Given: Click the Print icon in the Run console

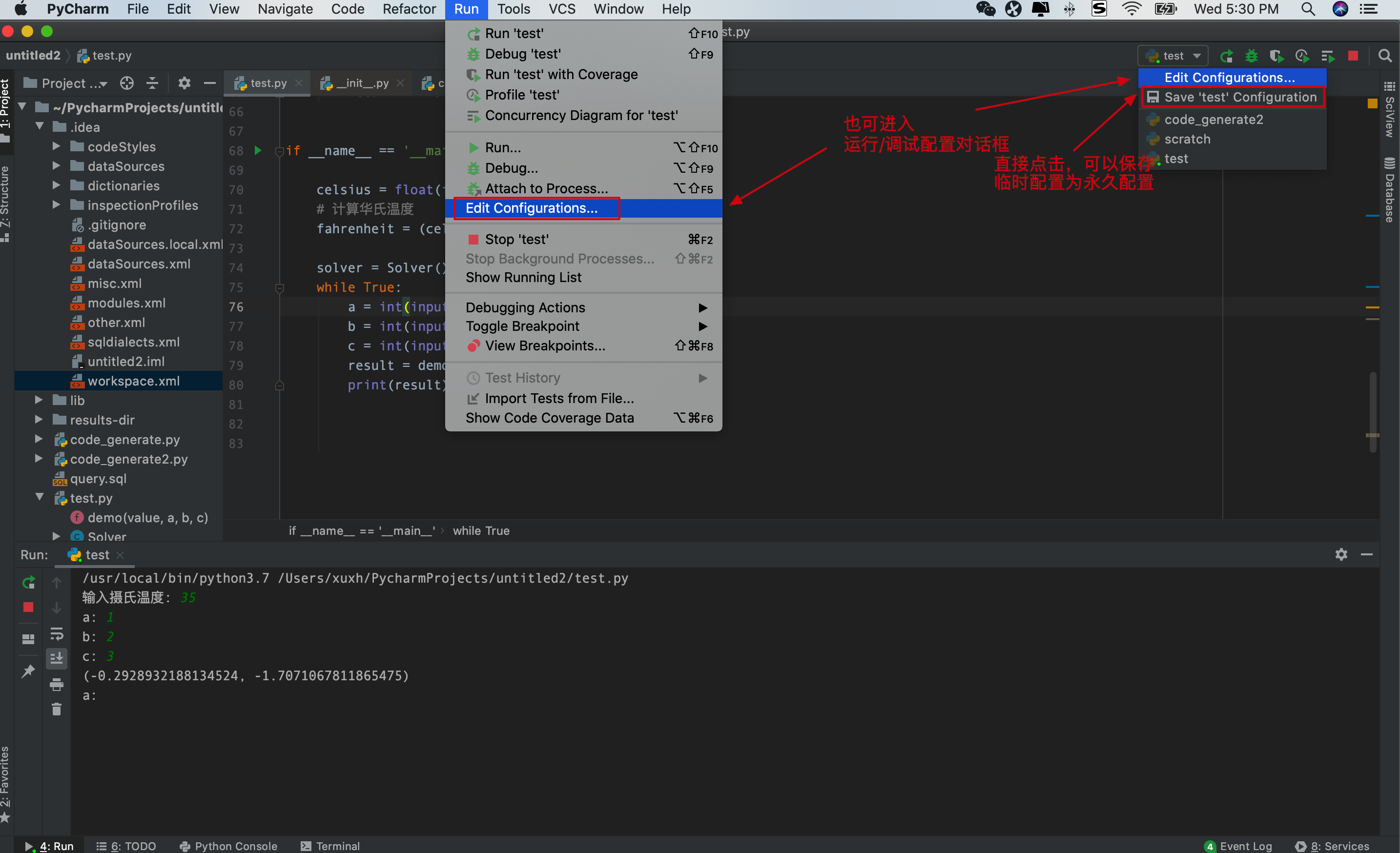Looking at the screenshot, I should (x=57, y=684).
